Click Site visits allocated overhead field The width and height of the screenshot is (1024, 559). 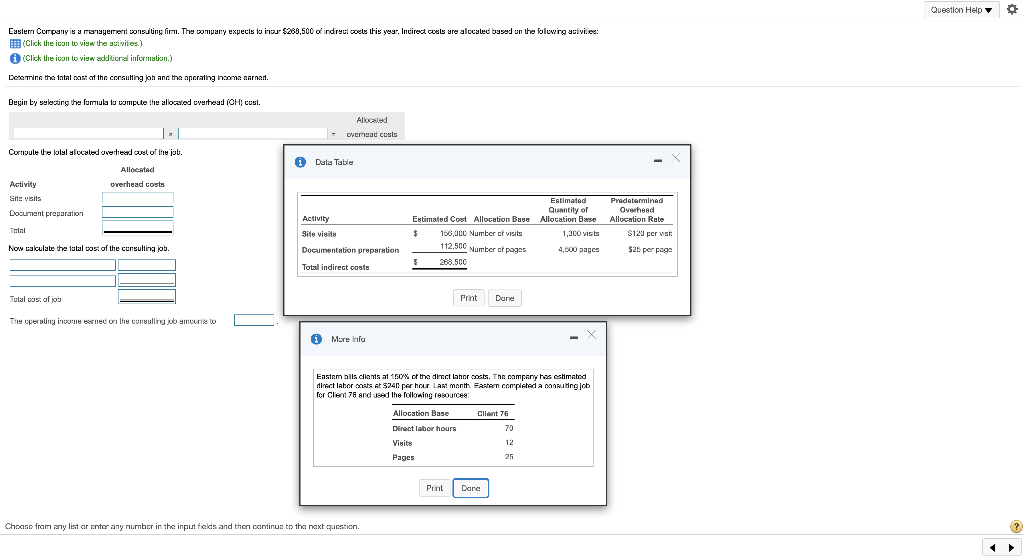pos(138,198)
